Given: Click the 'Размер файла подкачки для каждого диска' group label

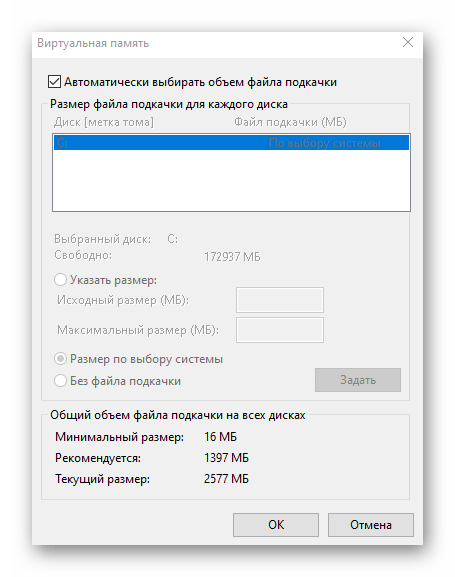Looking at the screenshot, I should tap(169, 104).
